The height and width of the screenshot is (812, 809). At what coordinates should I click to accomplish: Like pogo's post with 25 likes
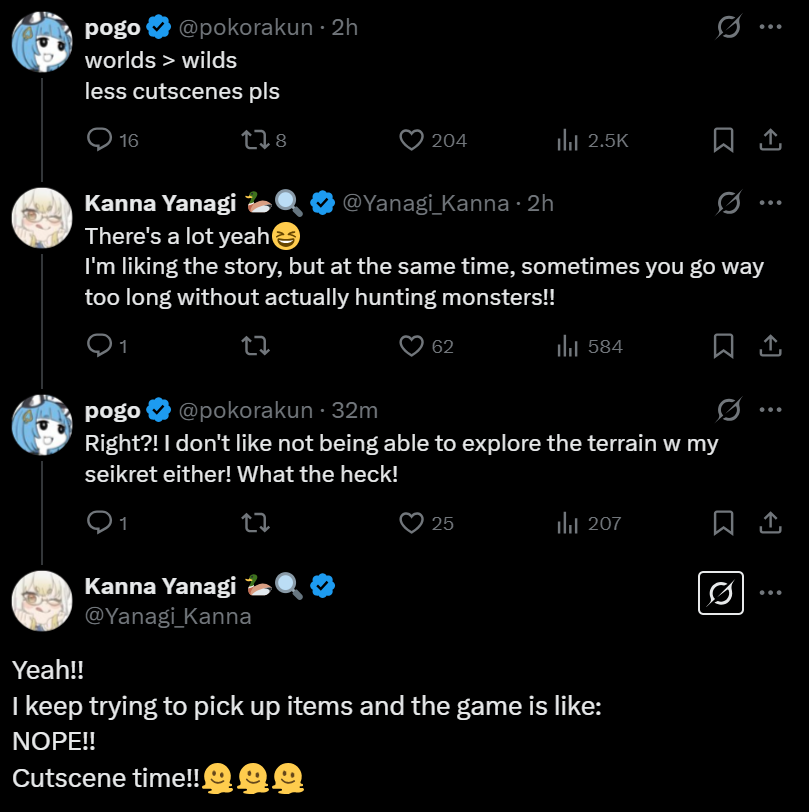tap(412, 522)
